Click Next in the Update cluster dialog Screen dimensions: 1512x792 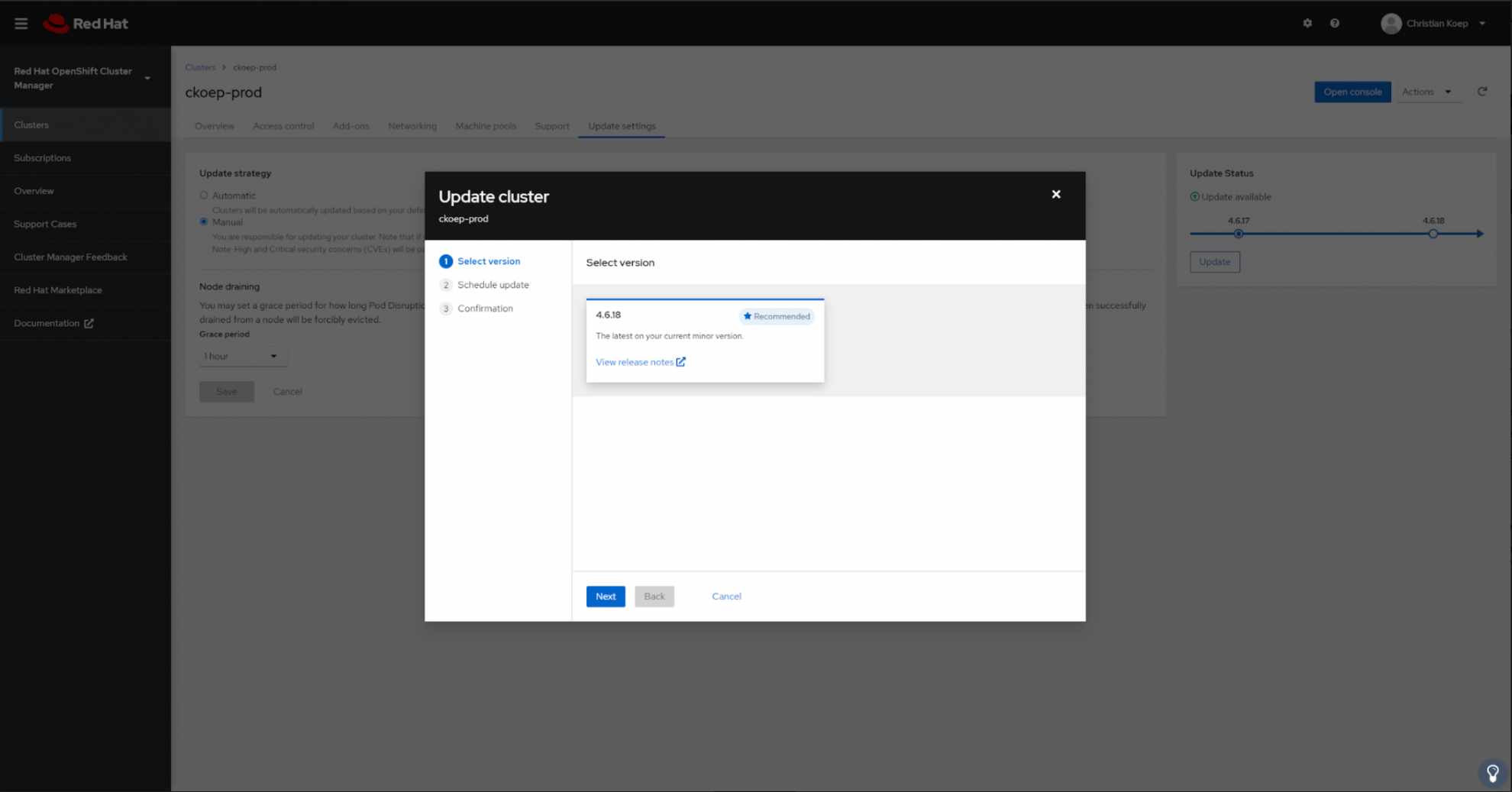point(605,596)
